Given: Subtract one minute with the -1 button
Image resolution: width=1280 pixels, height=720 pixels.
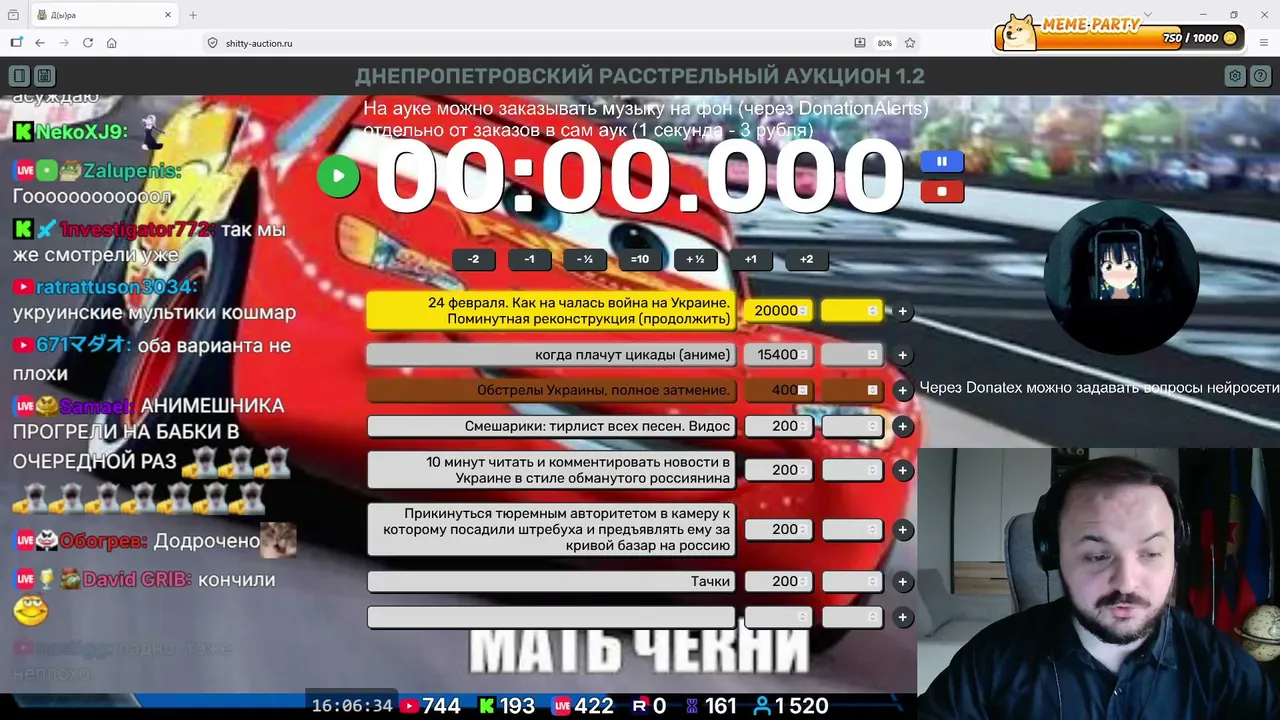Looking at the screenshot, I should [529, 259].
